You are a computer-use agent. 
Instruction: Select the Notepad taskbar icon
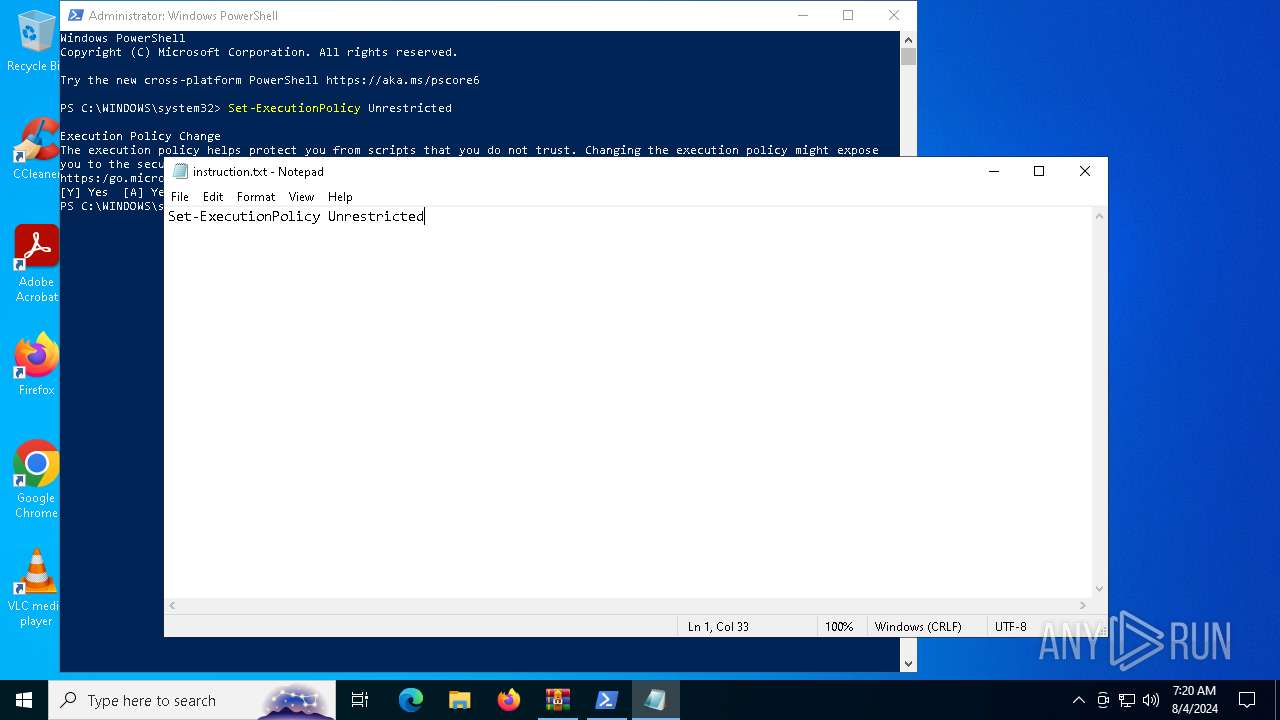[656, 700]
